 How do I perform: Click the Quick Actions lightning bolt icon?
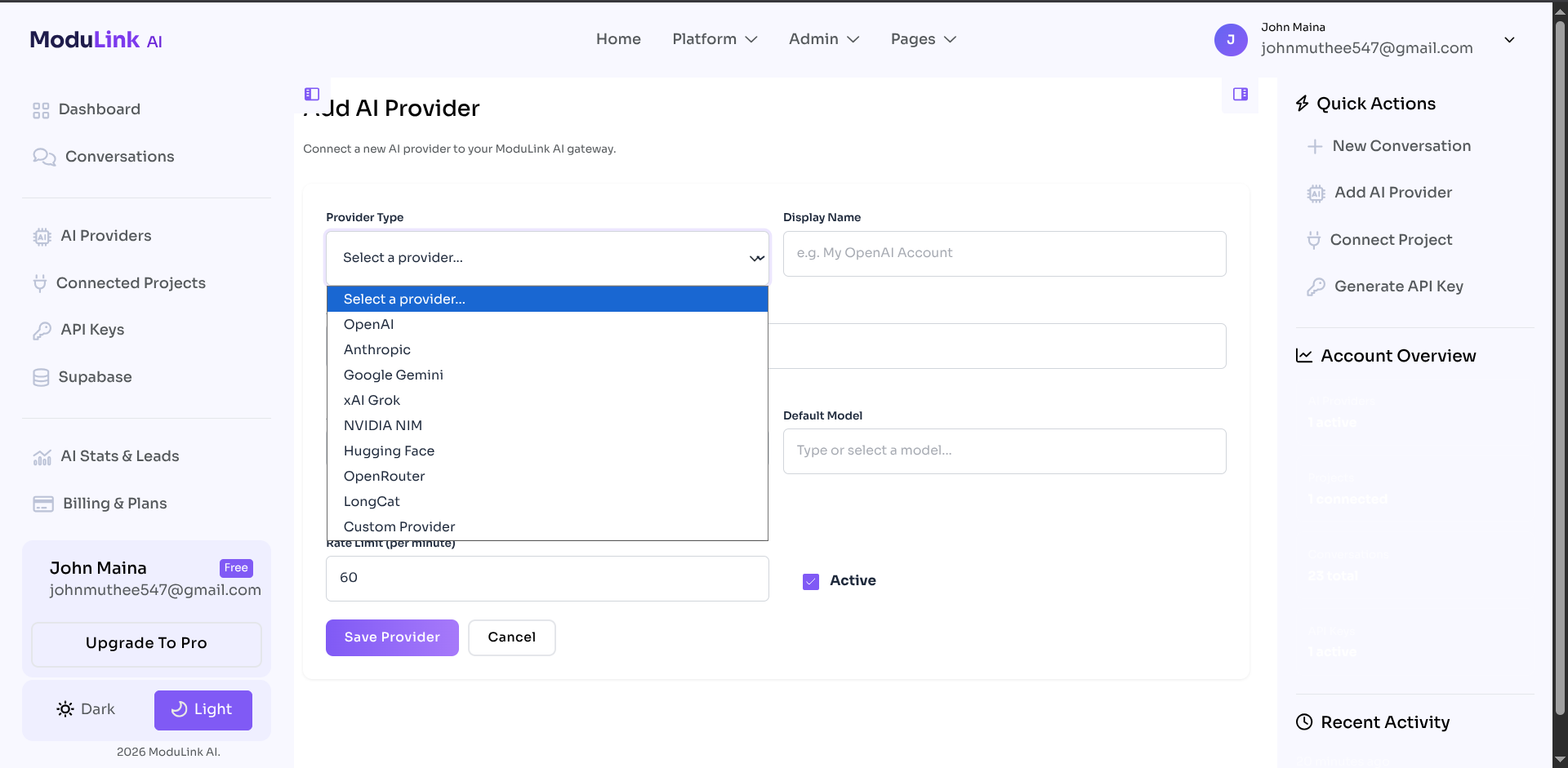coord(1303,104)
